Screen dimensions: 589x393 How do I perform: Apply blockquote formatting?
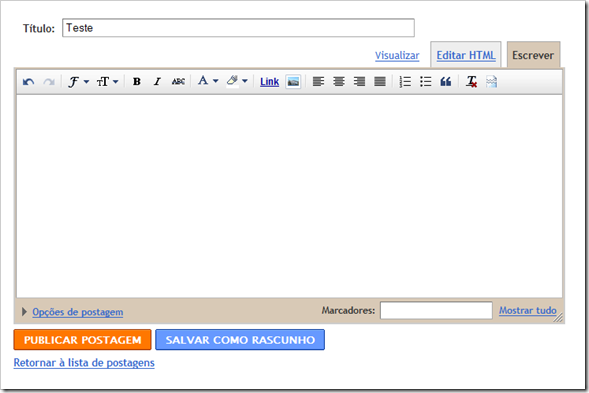[x=446, y=82]
